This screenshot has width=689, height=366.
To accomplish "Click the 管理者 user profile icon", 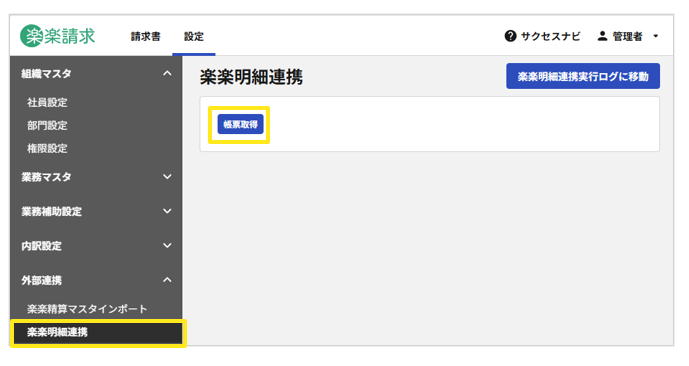I will (x=602, y=36).
